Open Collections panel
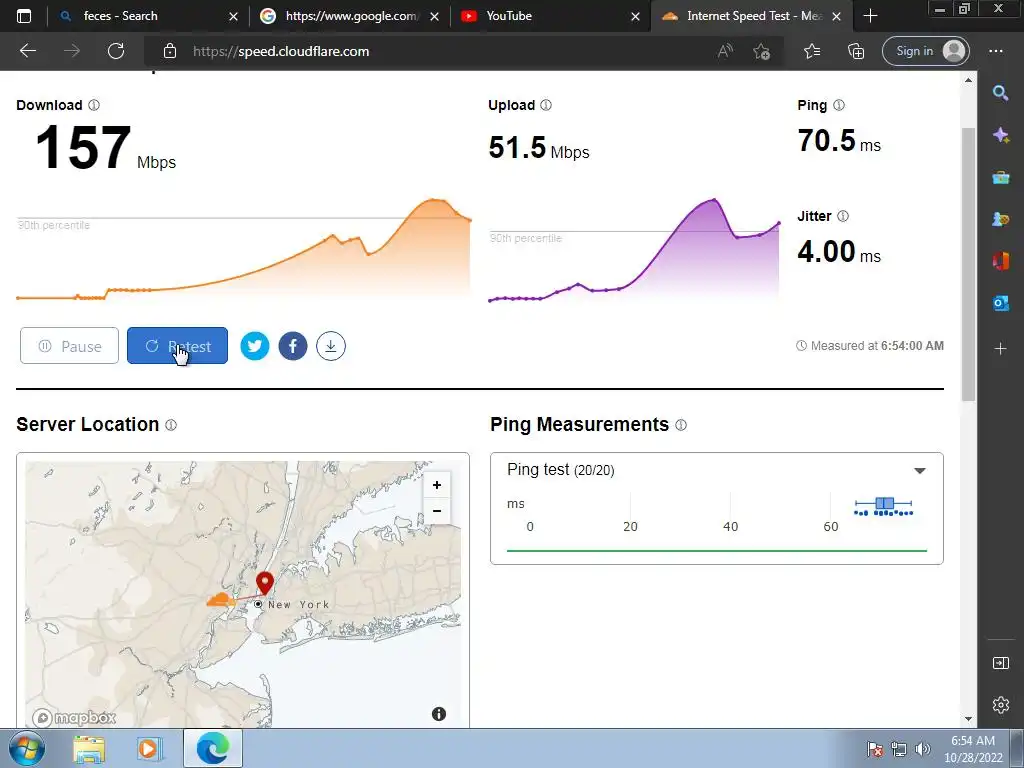Viewport: 1024px width, 768px height. [856, 51]
